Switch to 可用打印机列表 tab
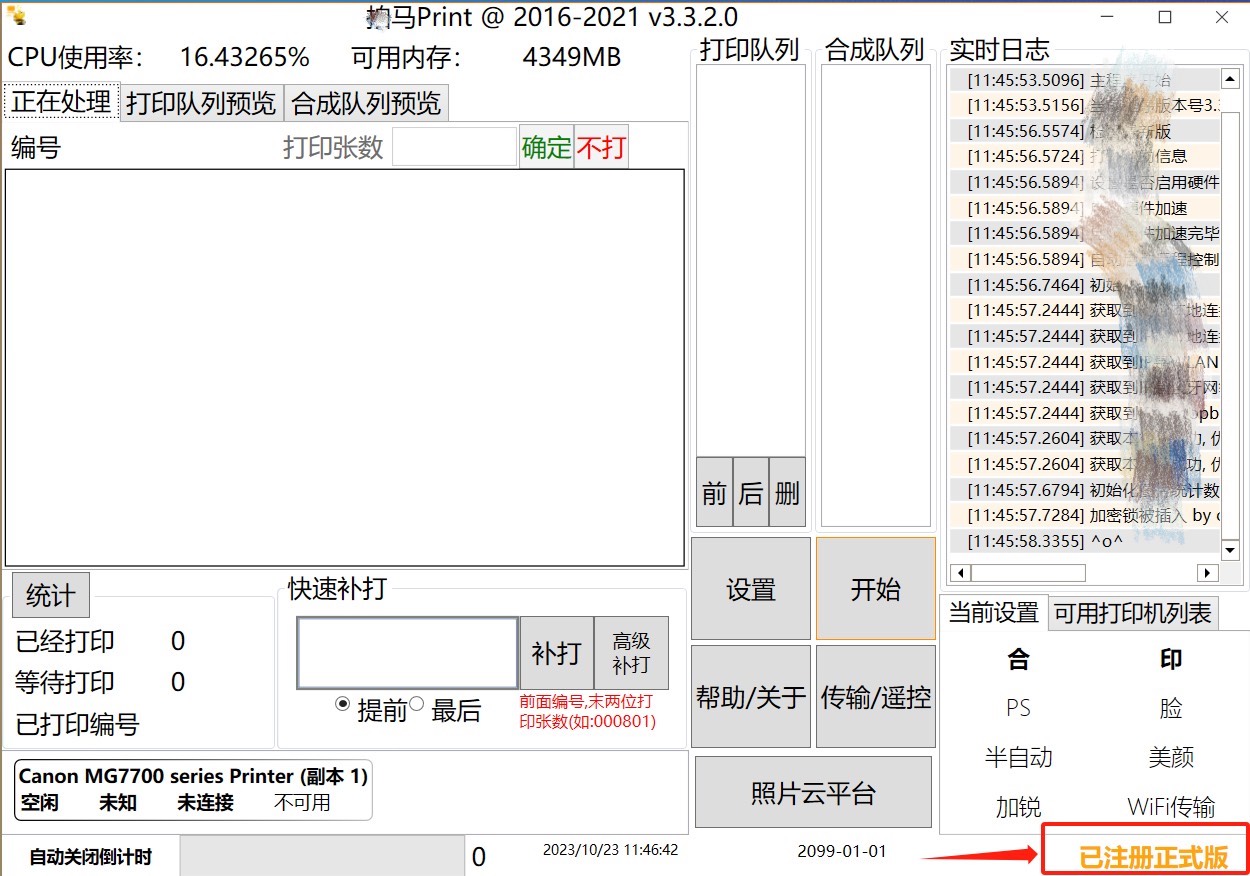This screenshot has height=876, width=1250. [1133, 613]
